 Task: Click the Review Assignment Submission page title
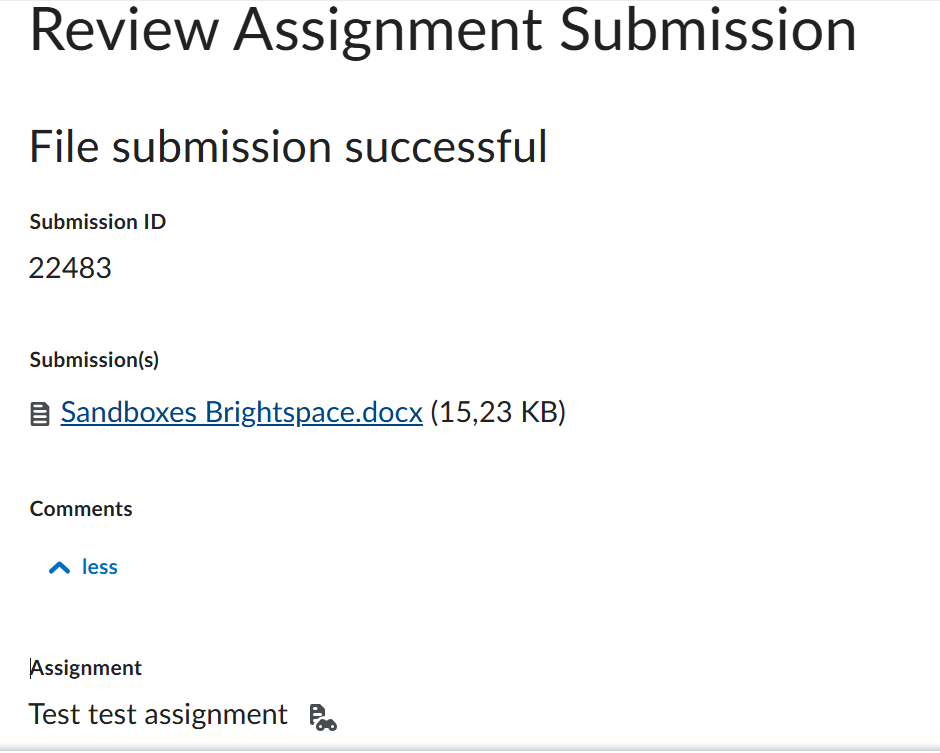coord(443,31)
